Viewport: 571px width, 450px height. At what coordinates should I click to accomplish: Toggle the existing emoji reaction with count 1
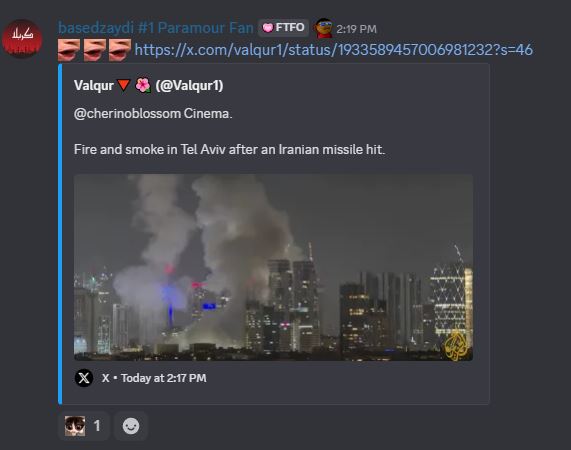83,426
